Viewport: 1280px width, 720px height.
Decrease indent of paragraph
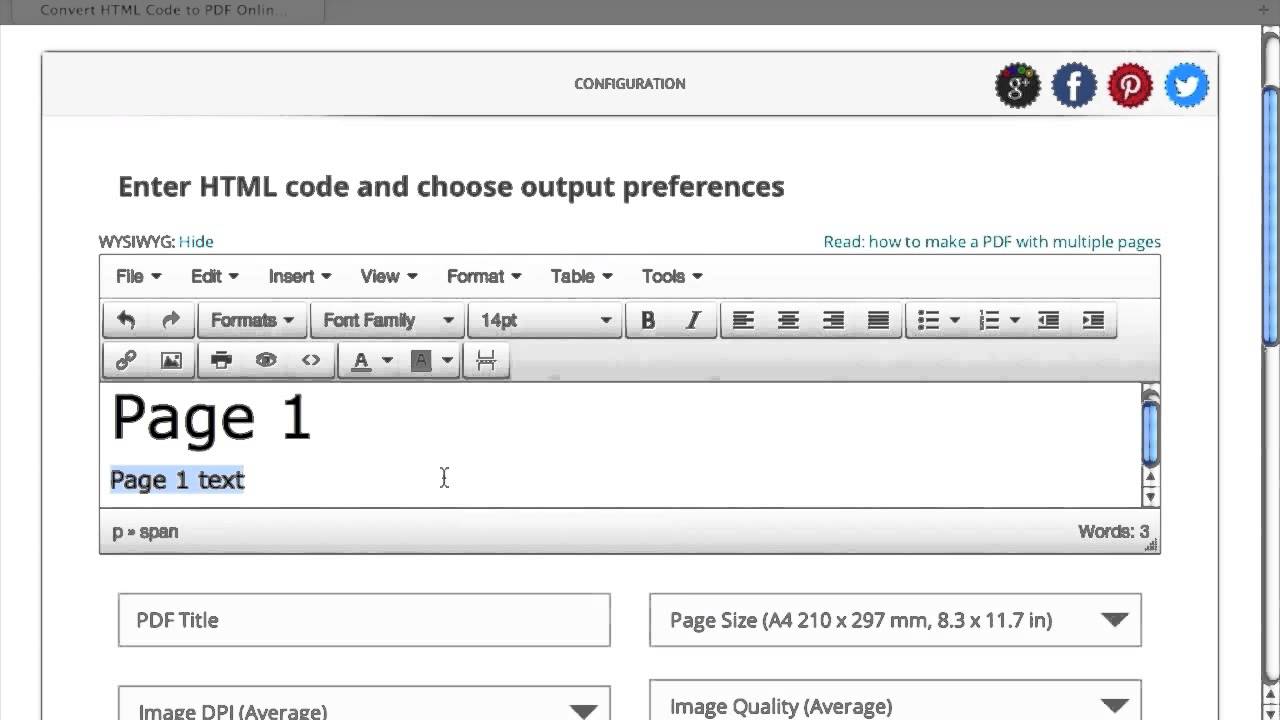(1048, 320)
